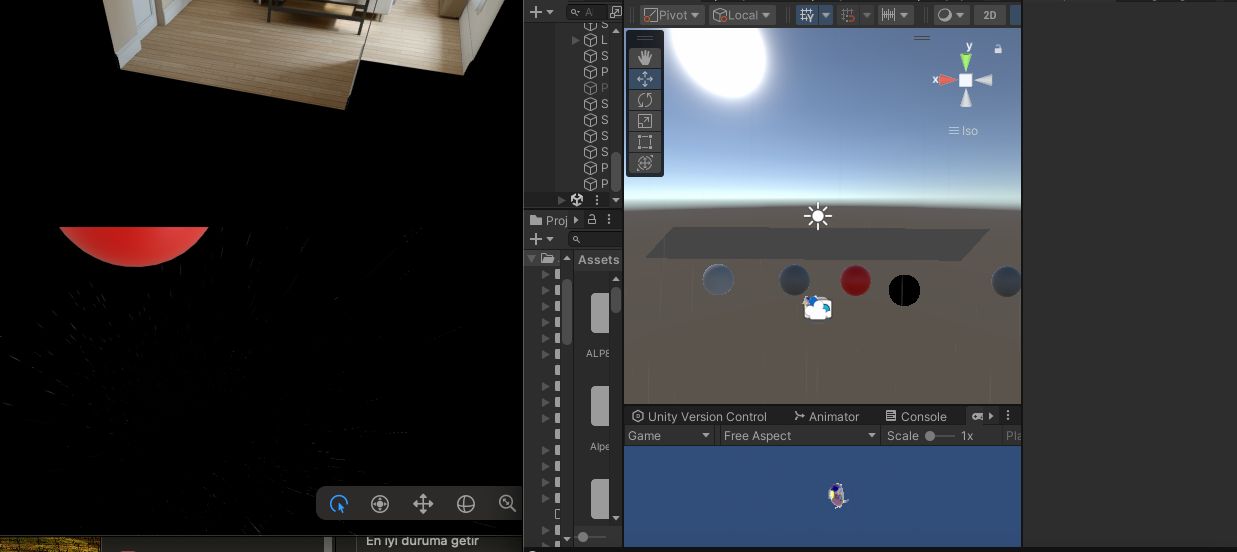Select the zoom magnifier tool in viewer
The height and width of the screenshot is (552, 1237).
click(x=507, y=504)
